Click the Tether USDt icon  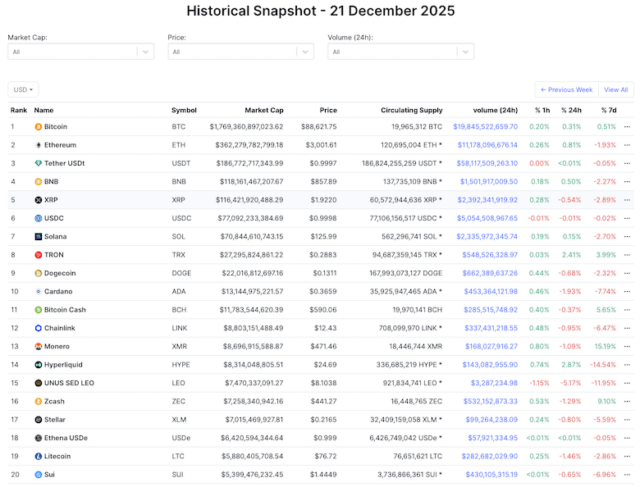38,163
